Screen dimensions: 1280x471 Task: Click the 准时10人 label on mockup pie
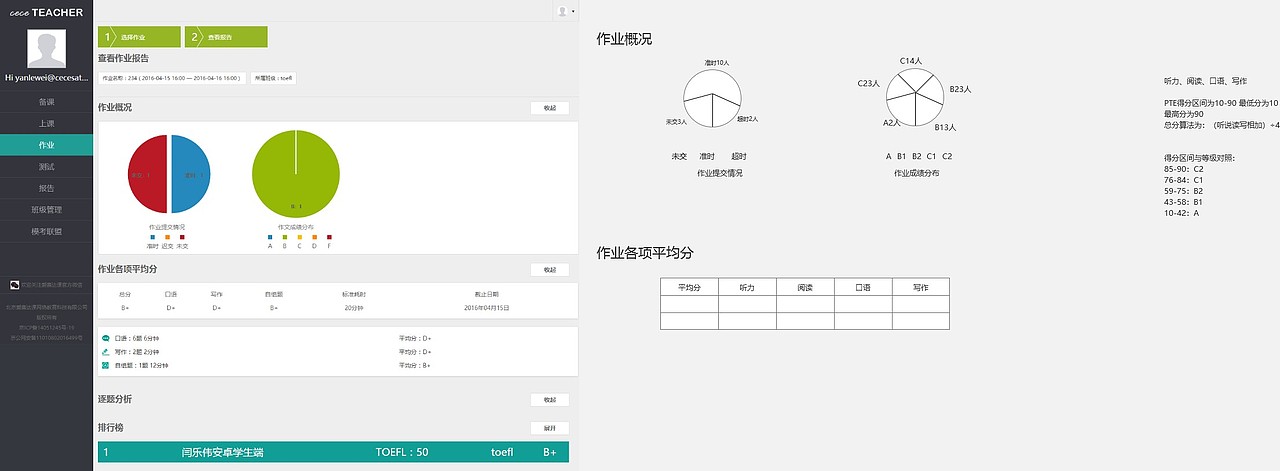point(717,63)
